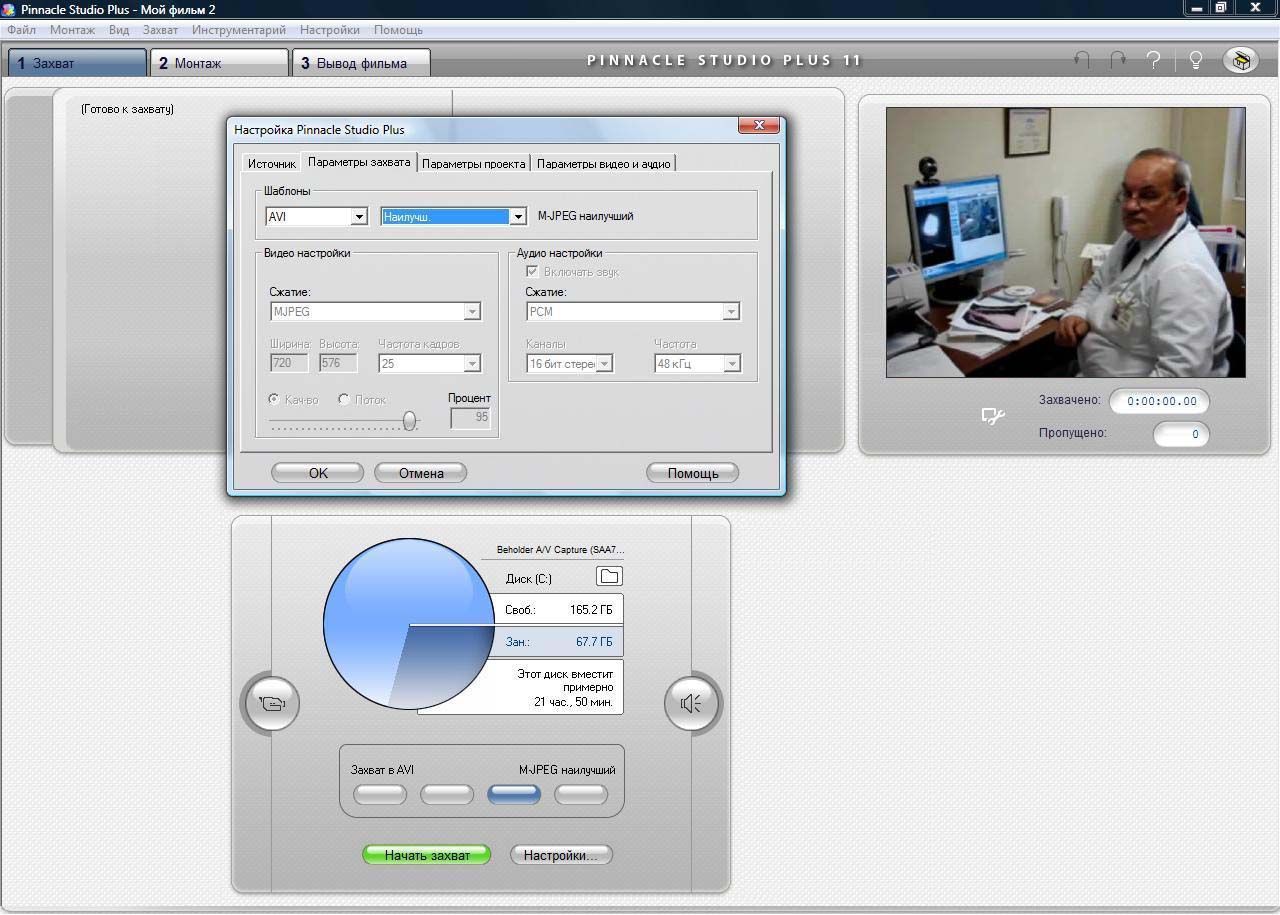Click the Pinnacle Studio app icon in title bar

[x=9, y=9]
